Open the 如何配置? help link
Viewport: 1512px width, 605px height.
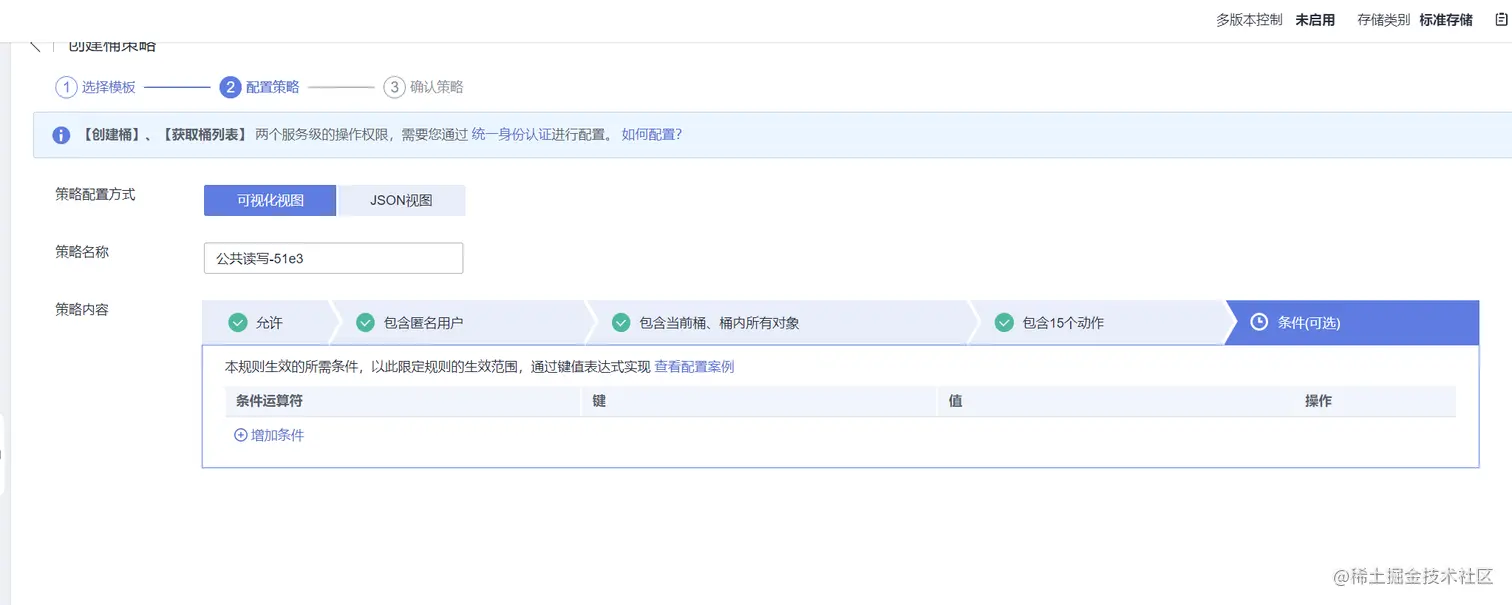[x=652, y=134]
